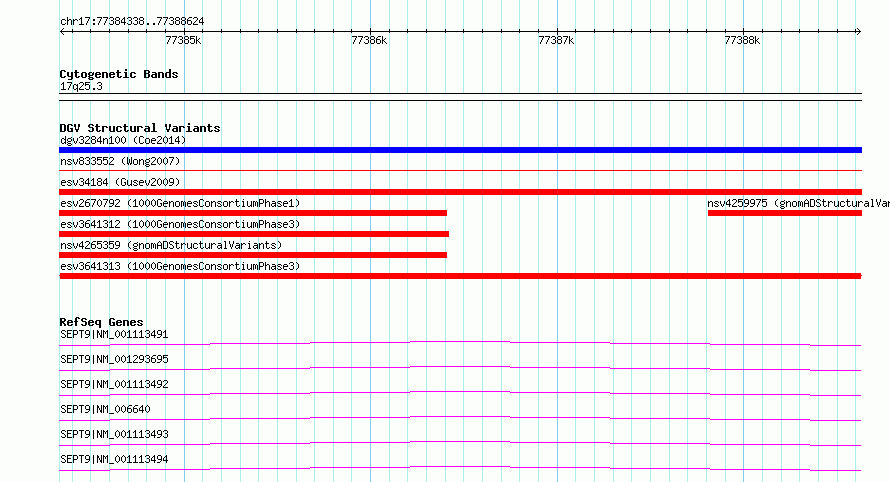The width and height of the screenshot is (890, 482).
Task: Click the SEPT9|NM_001113492 transcript label
Action: point(114,384)
